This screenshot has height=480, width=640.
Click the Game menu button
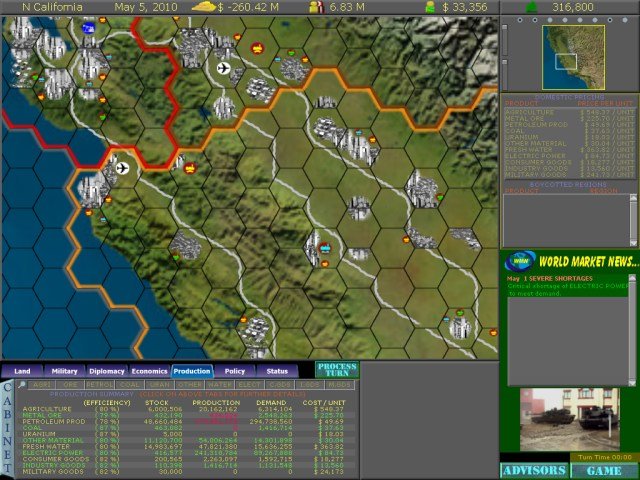tap(604, 470)
